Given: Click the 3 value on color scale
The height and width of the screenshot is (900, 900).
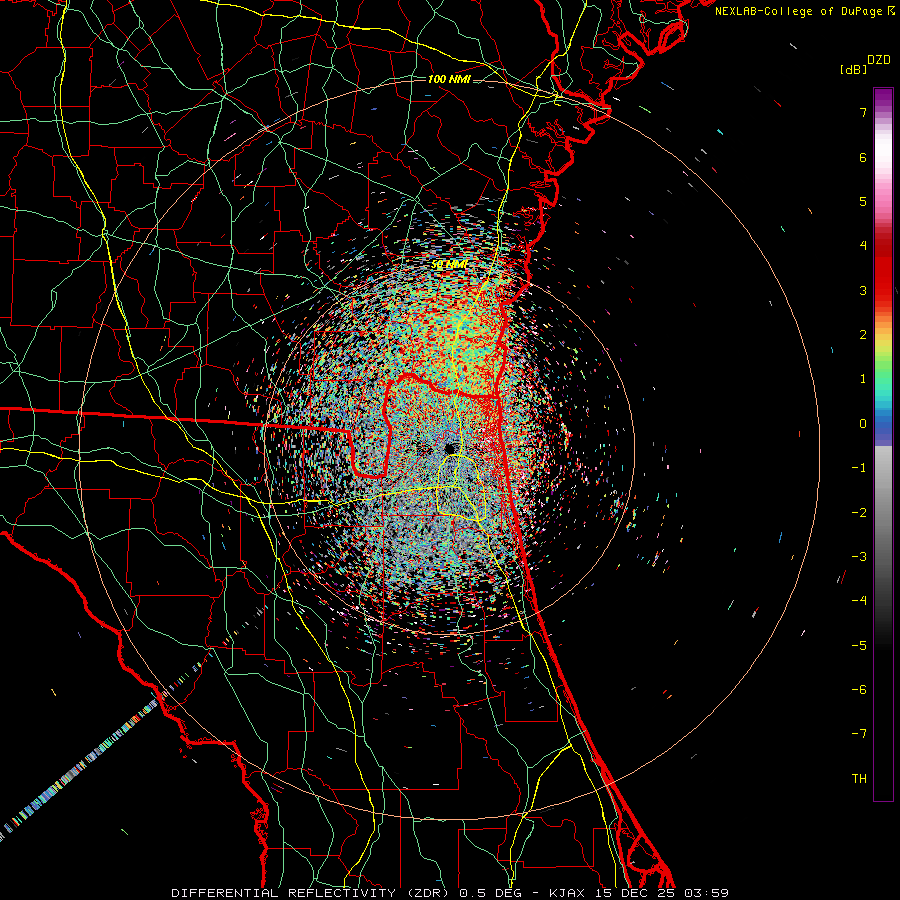Looking at the screenshot, I should (x=863, y=290).
